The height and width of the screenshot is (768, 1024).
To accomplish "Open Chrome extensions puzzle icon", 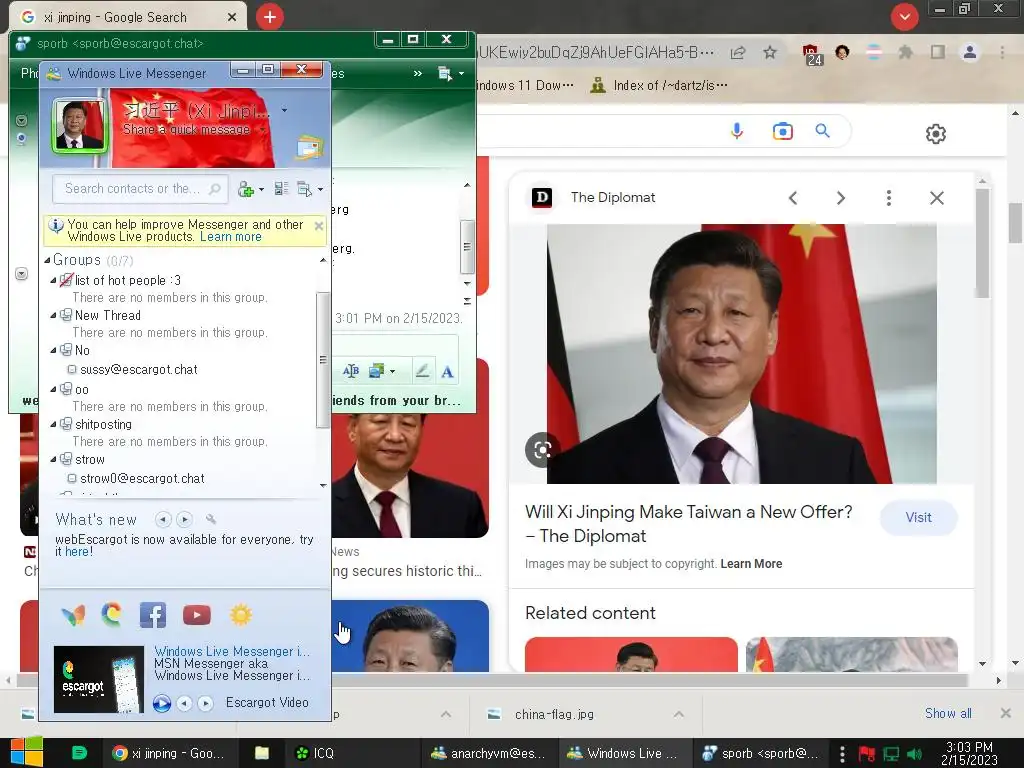I will (905, 52).
